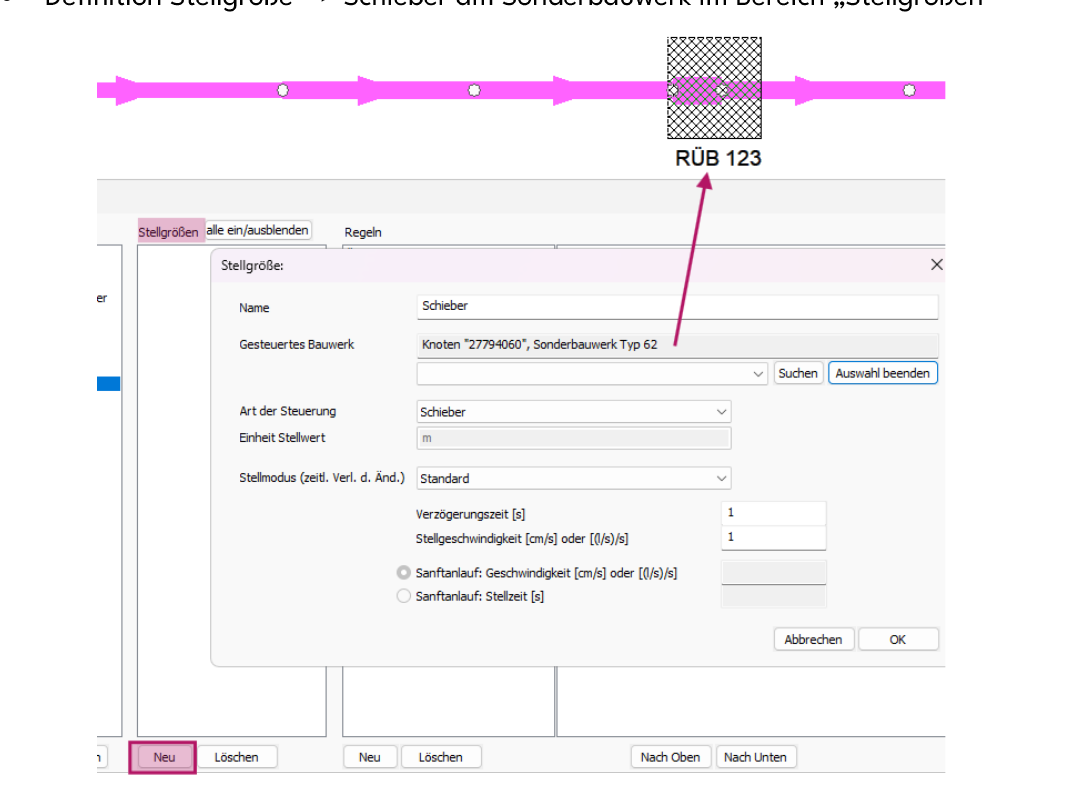Cancel with the Abbrechen button

click(813, 639)
